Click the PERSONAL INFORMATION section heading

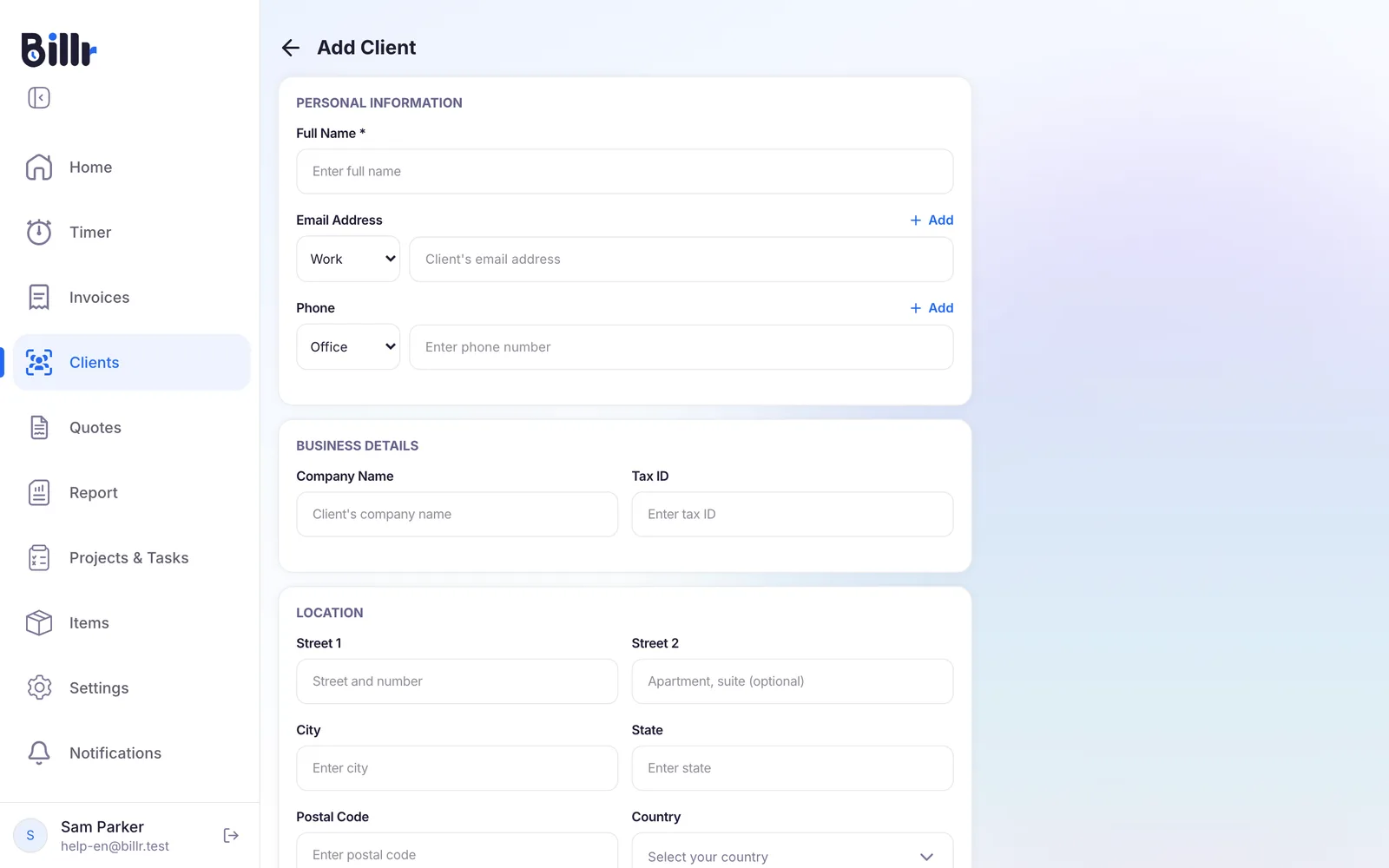(379, 103)
